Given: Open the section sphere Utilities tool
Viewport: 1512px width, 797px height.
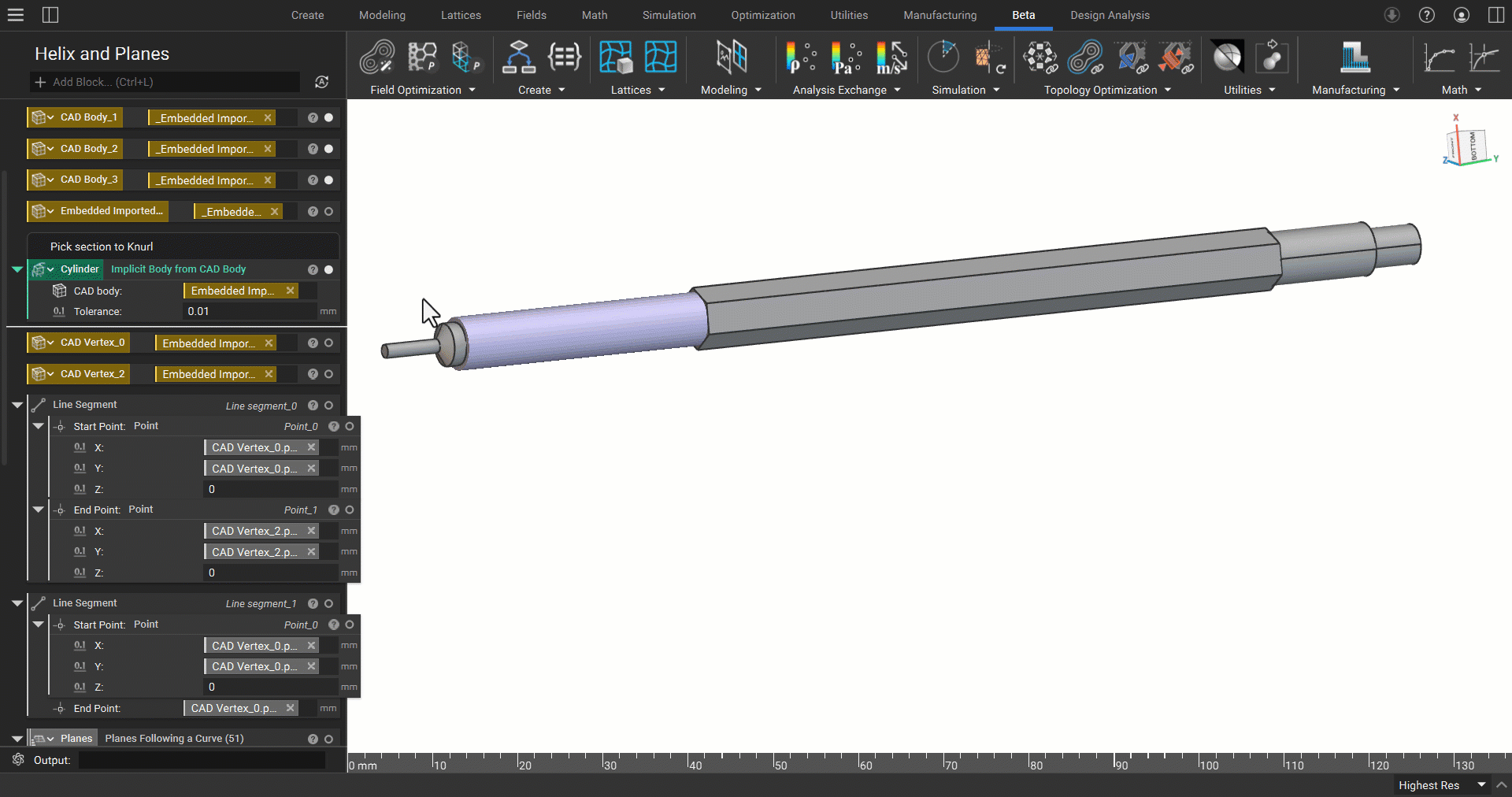Looking at the screenshot, I should pyautogui.click(x=1228, y=57).
